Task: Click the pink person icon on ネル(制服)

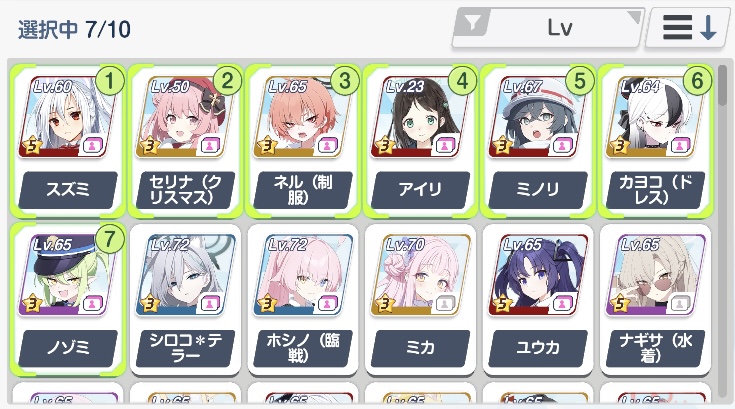Action: tap(327, 146)
